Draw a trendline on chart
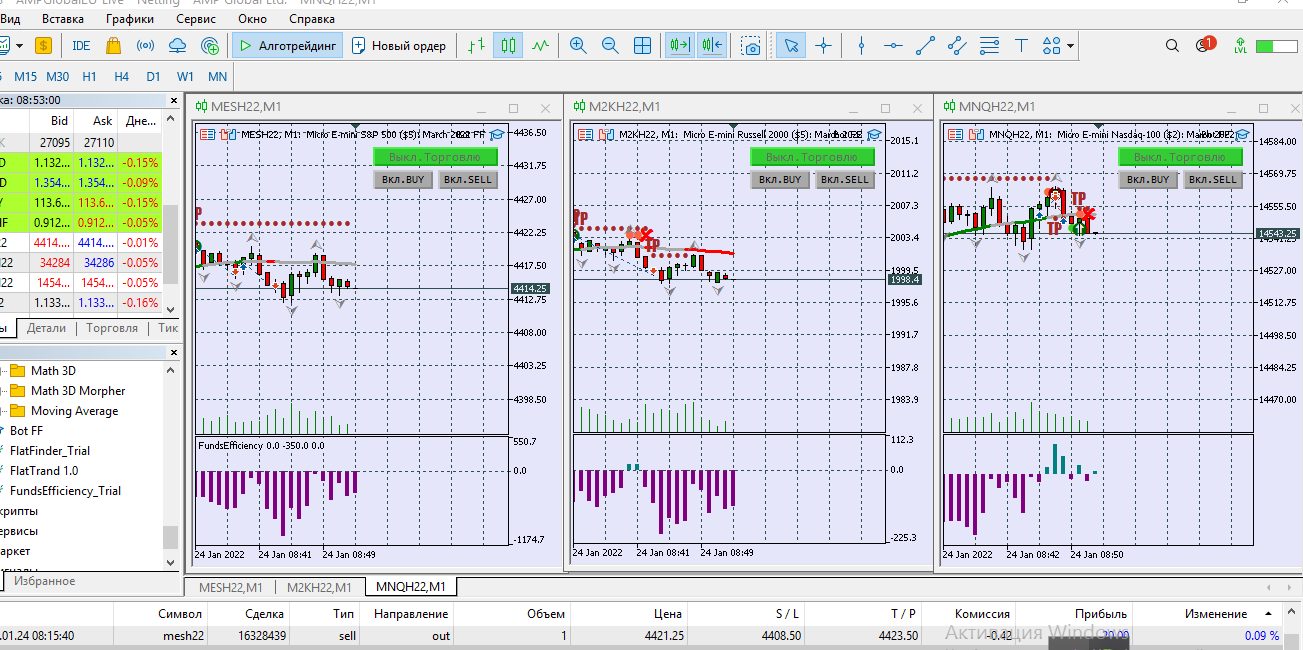 coord(926,45)
